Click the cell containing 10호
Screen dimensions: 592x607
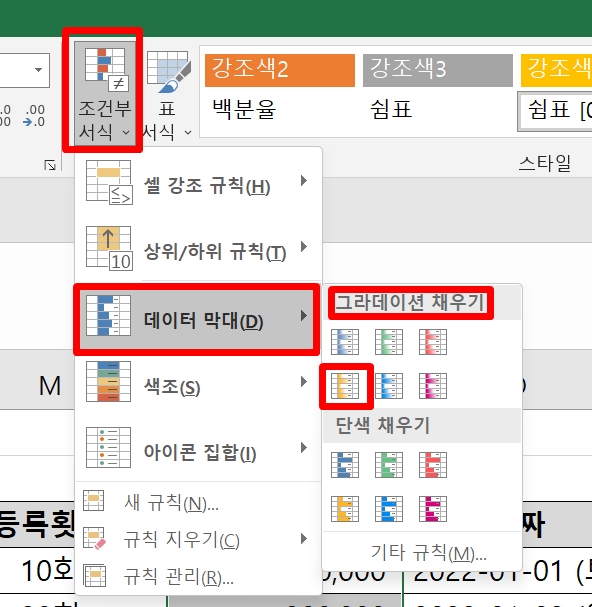(37, 571)
